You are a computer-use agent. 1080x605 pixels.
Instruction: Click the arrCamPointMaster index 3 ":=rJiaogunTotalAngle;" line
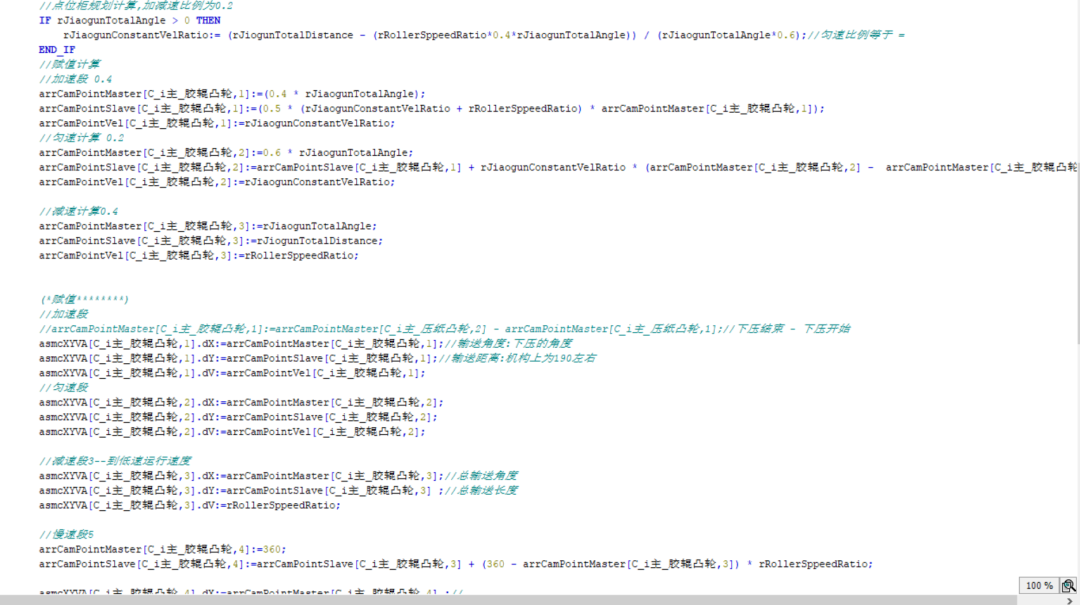(x=208, y=226)
